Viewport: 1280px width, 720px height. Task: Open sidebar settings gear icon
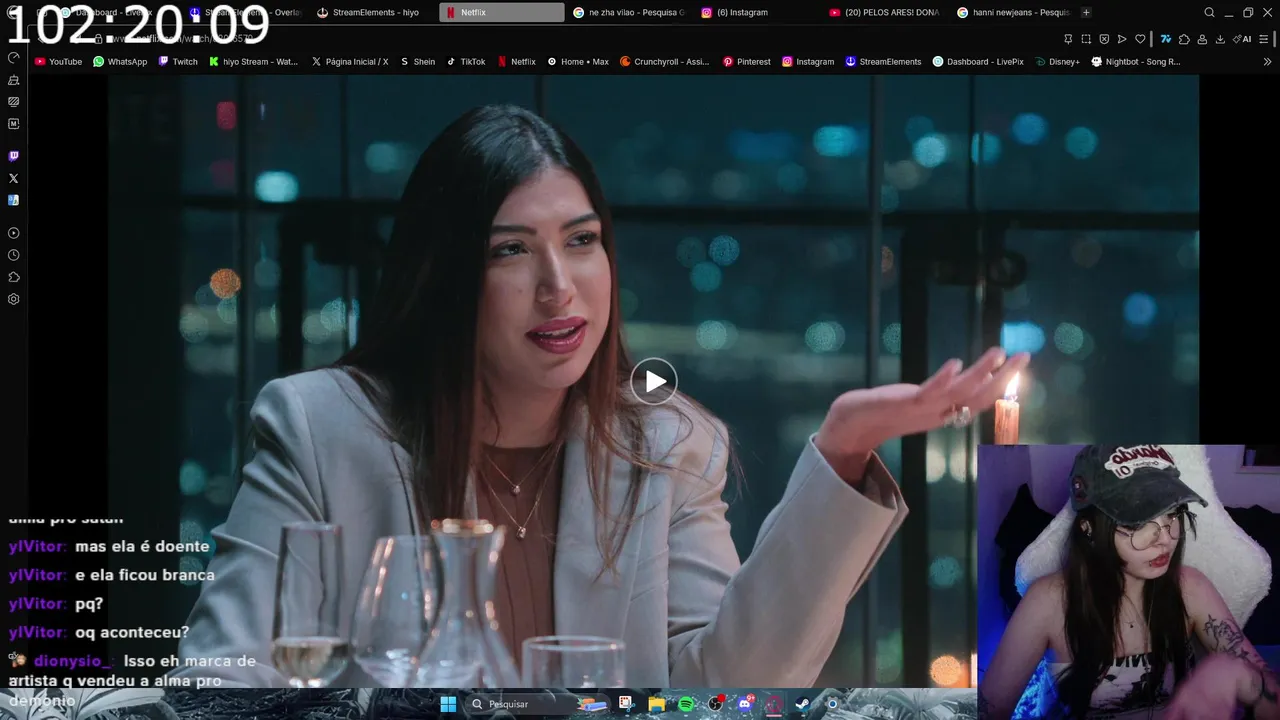(x=13, y=299)
